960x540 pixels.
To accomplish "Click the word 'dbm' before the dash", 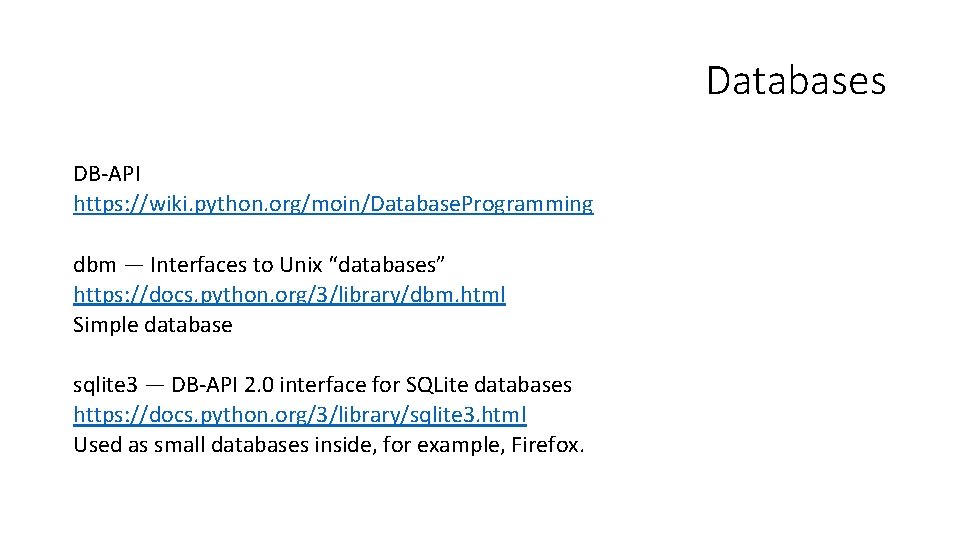I will coord(94,265).
